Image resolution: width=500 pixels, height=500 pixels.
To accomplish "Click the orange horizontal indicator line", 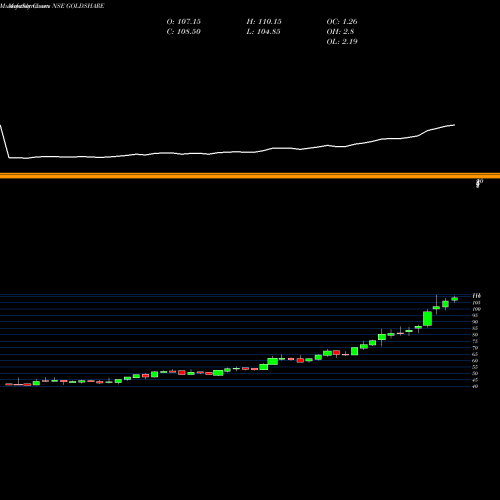I will tap(250, 176).
